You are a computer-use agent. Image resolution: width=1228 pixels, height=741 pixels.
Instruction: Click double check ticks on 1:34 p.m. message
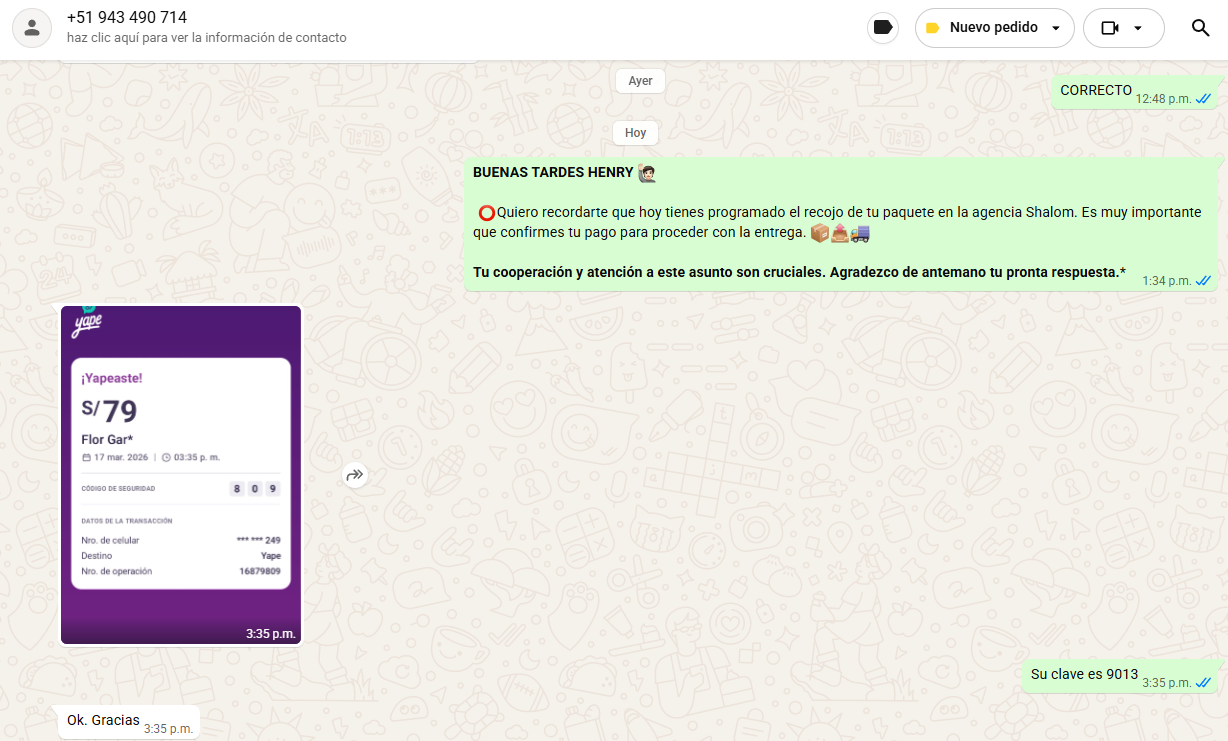coord(1203,281)
